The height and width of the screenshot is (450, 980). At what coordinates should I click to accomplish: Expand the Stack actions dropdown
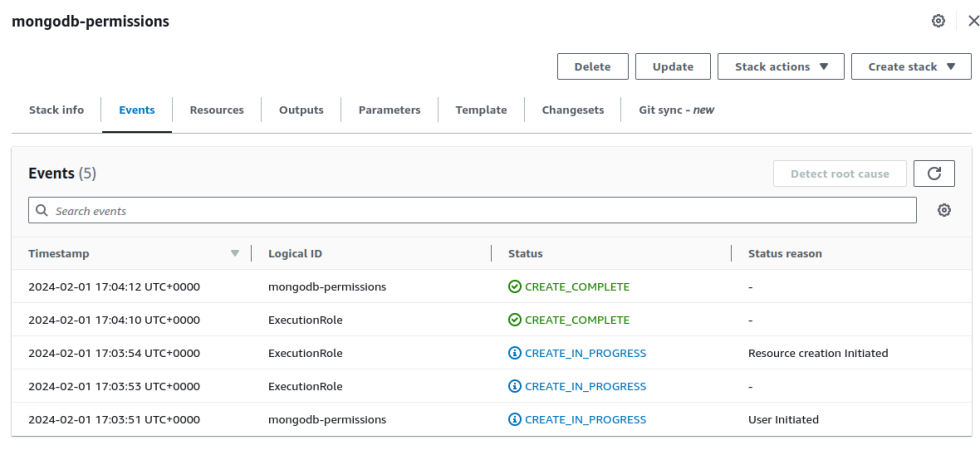pyautogui.click(x=781, y=66)
